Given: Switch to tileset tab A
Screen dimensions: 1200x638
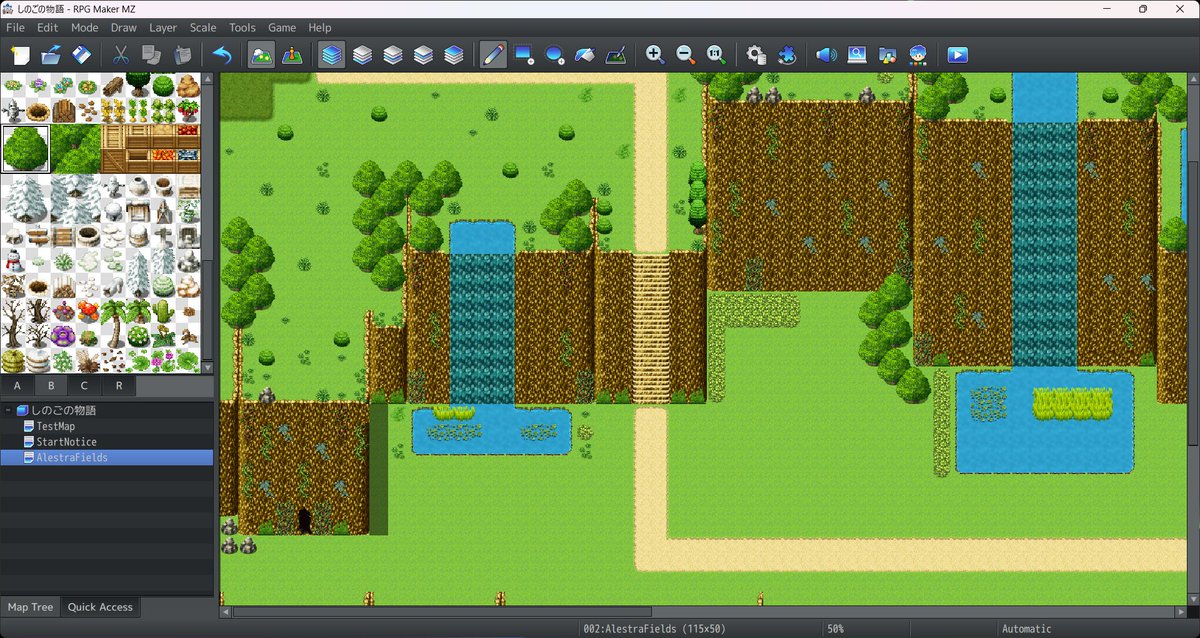Looking at the screenshot, I should [x=17, y=386].
